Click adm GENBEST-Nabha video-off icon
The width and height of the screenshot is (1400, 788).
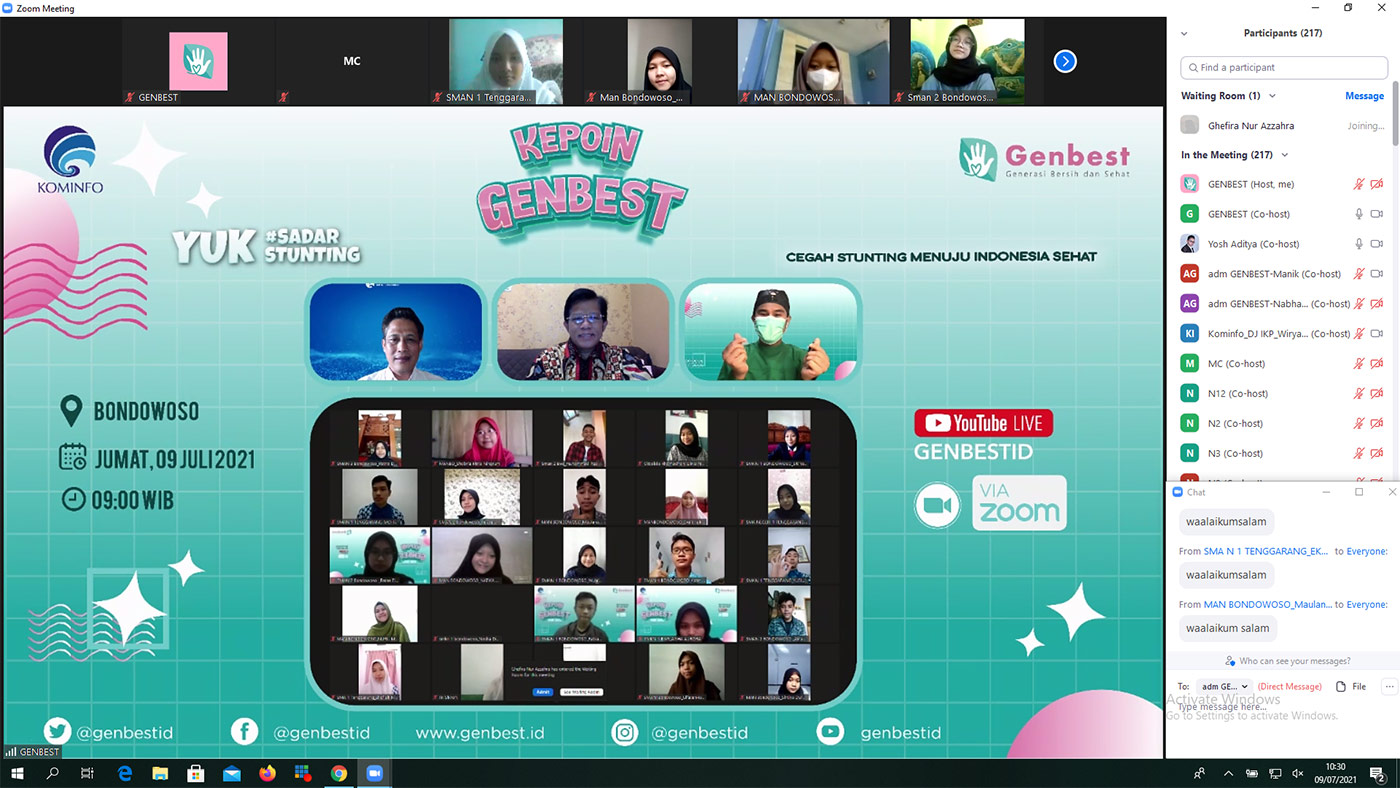pos(1377,304)
